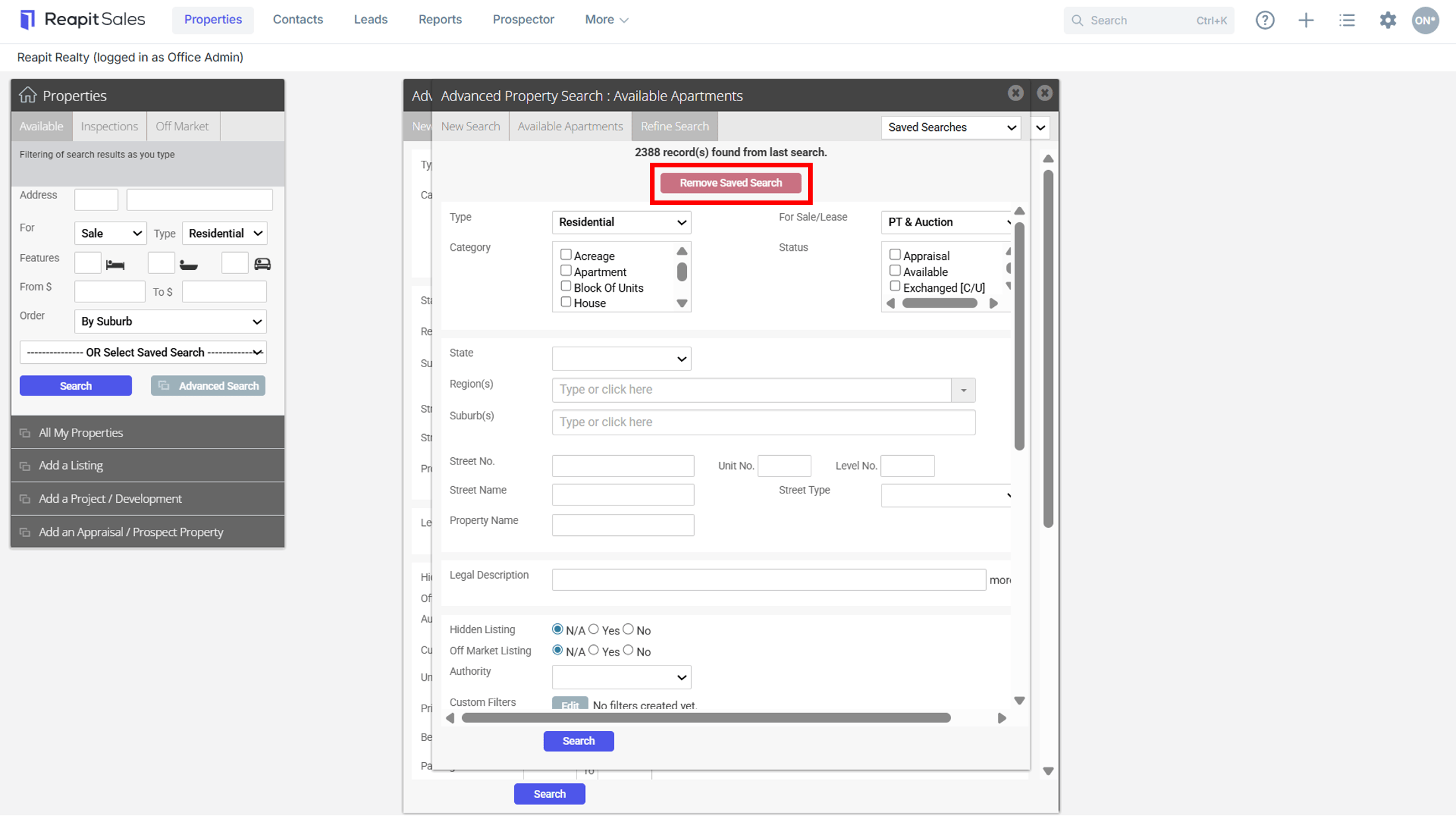Viewport: 1456px width, 819px height.
Task: Open the list view icon in header
Action: (1347, 20)
